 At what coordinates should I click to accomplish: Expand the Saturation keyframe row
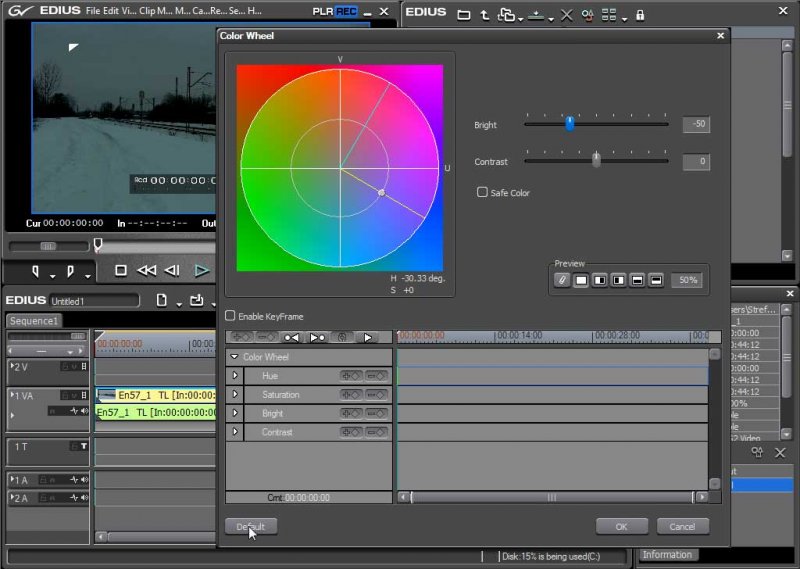[x=236, y=395]
